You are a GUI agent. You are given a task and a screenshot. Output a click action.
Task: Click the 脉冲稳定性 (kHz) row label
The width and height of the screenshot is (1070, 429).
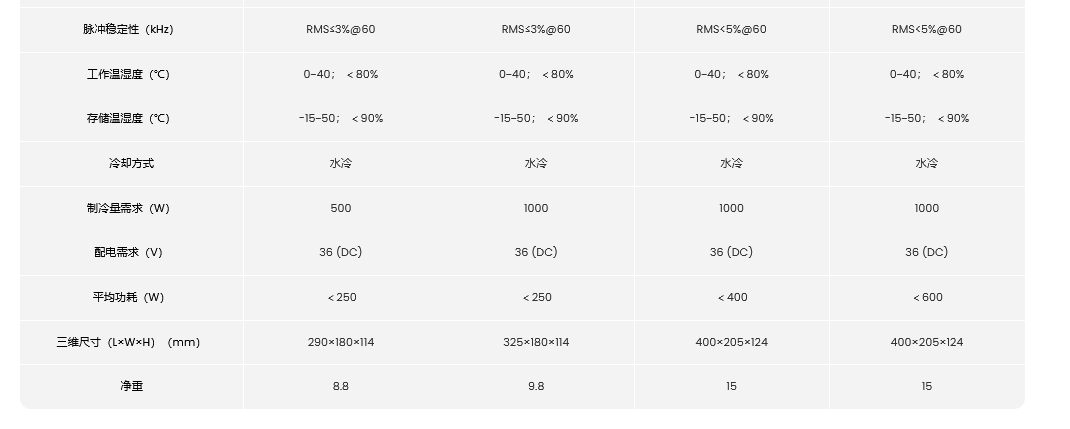click(x=128, y=29)
